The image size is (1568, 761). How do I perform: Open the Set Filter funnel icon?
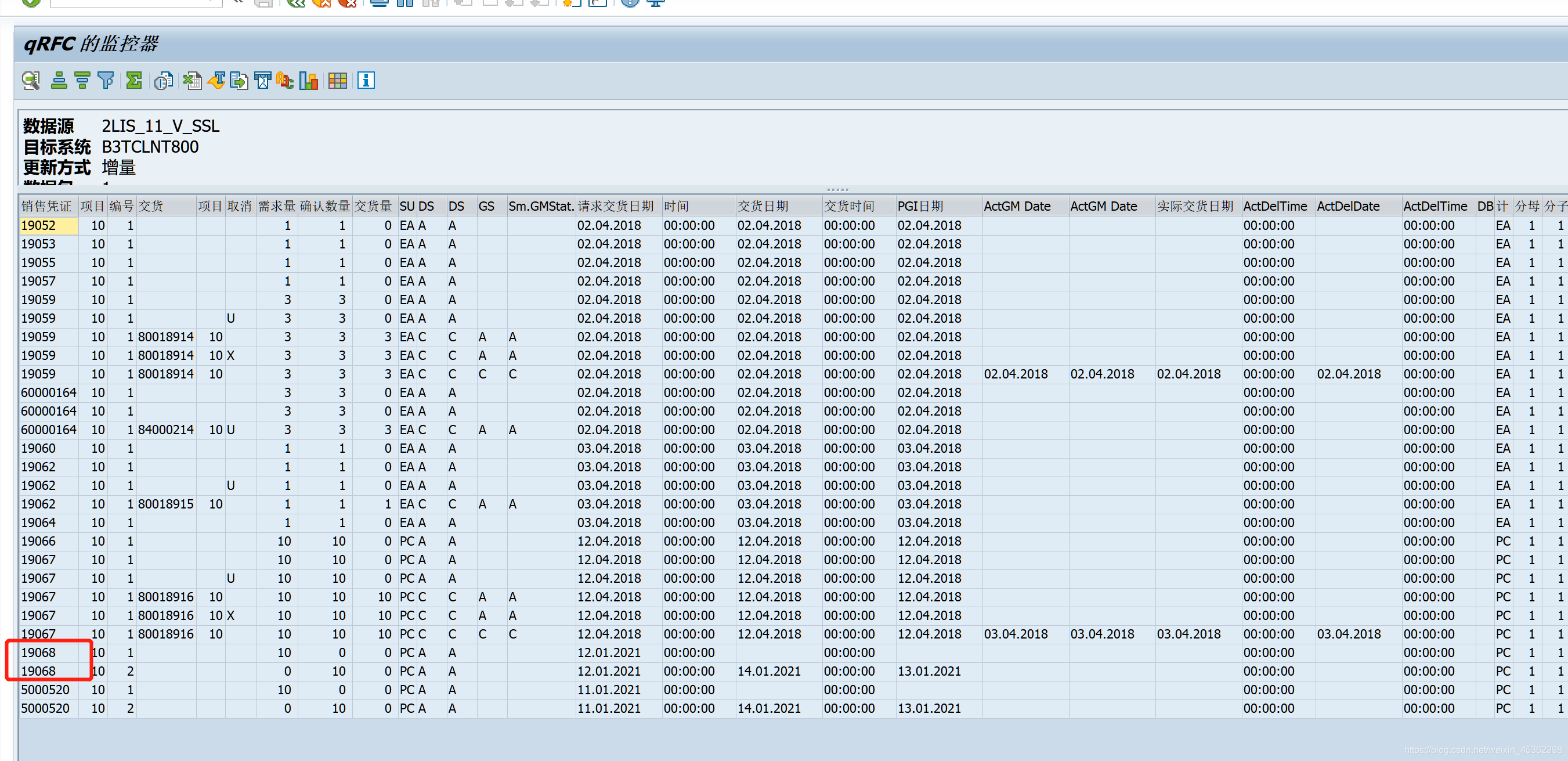point(106,80)
